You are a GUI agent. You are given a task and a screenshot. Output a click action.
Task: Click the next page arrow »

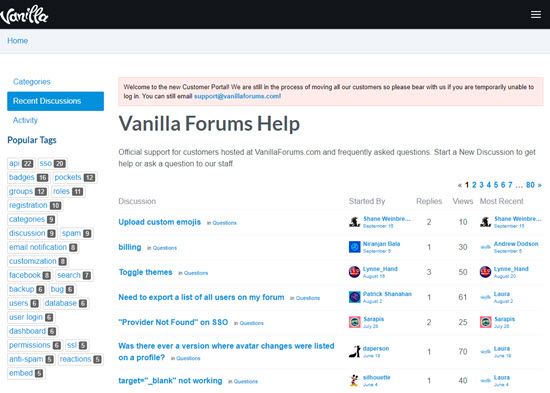pos(539,185)
